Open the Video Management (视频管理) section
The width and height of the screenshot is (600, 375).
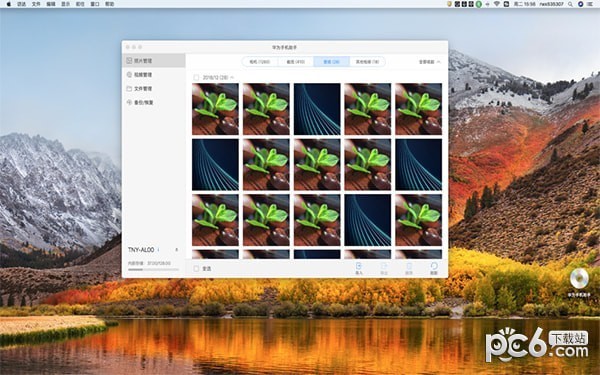pyautogui.click(x=154, y=75)
